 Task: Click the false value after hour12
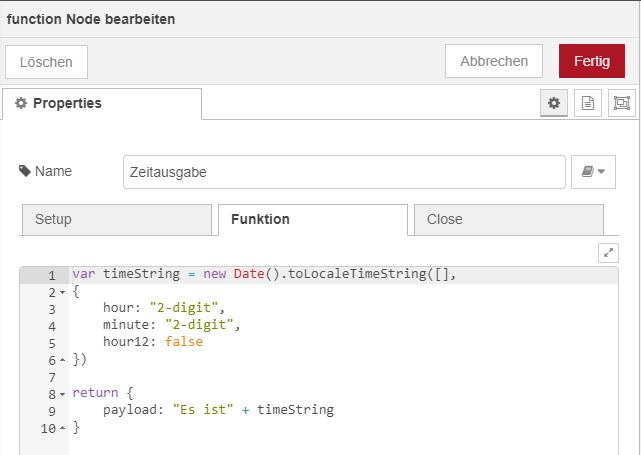point(184,342)
